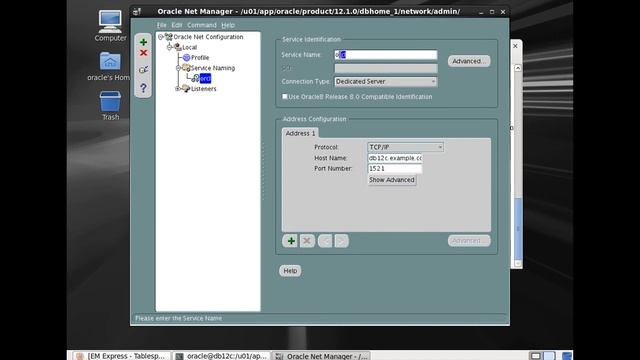The width and height of the screenshot is (640, 360).
Task: Open the Computer desktop icon
Action: coord(110,26)
